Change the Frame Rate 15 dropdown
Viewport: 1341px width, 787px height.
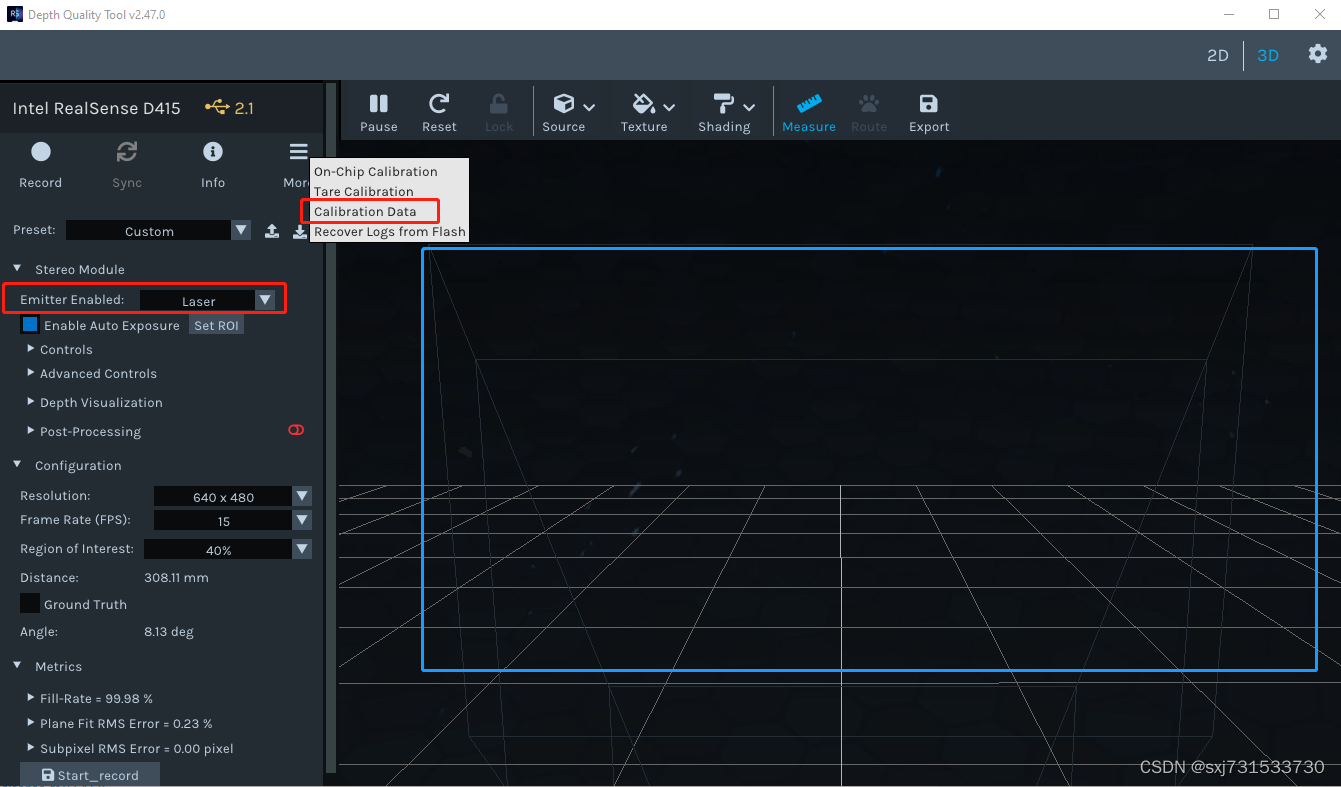(233, 521)
